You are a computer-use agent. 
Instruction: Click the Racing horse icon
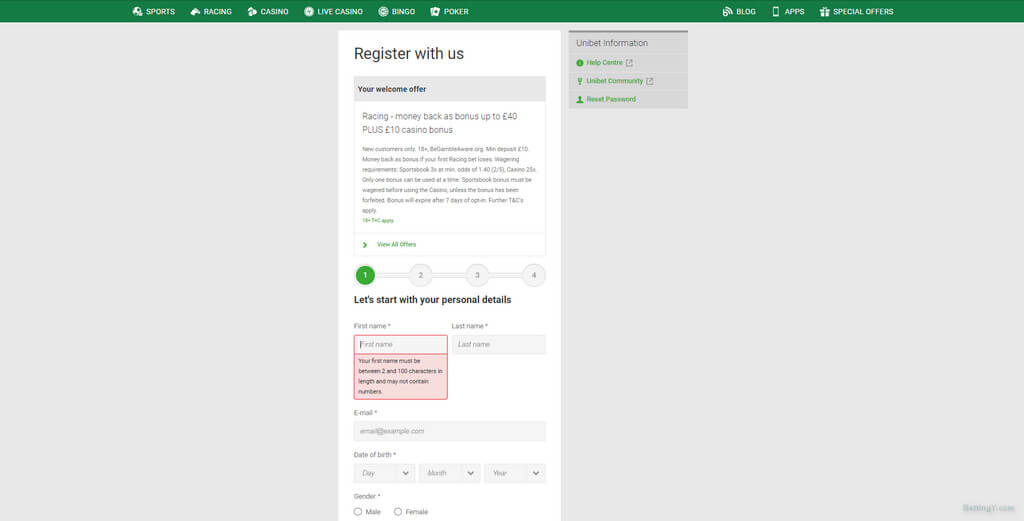pyautogui.click(x=195, y=11)
